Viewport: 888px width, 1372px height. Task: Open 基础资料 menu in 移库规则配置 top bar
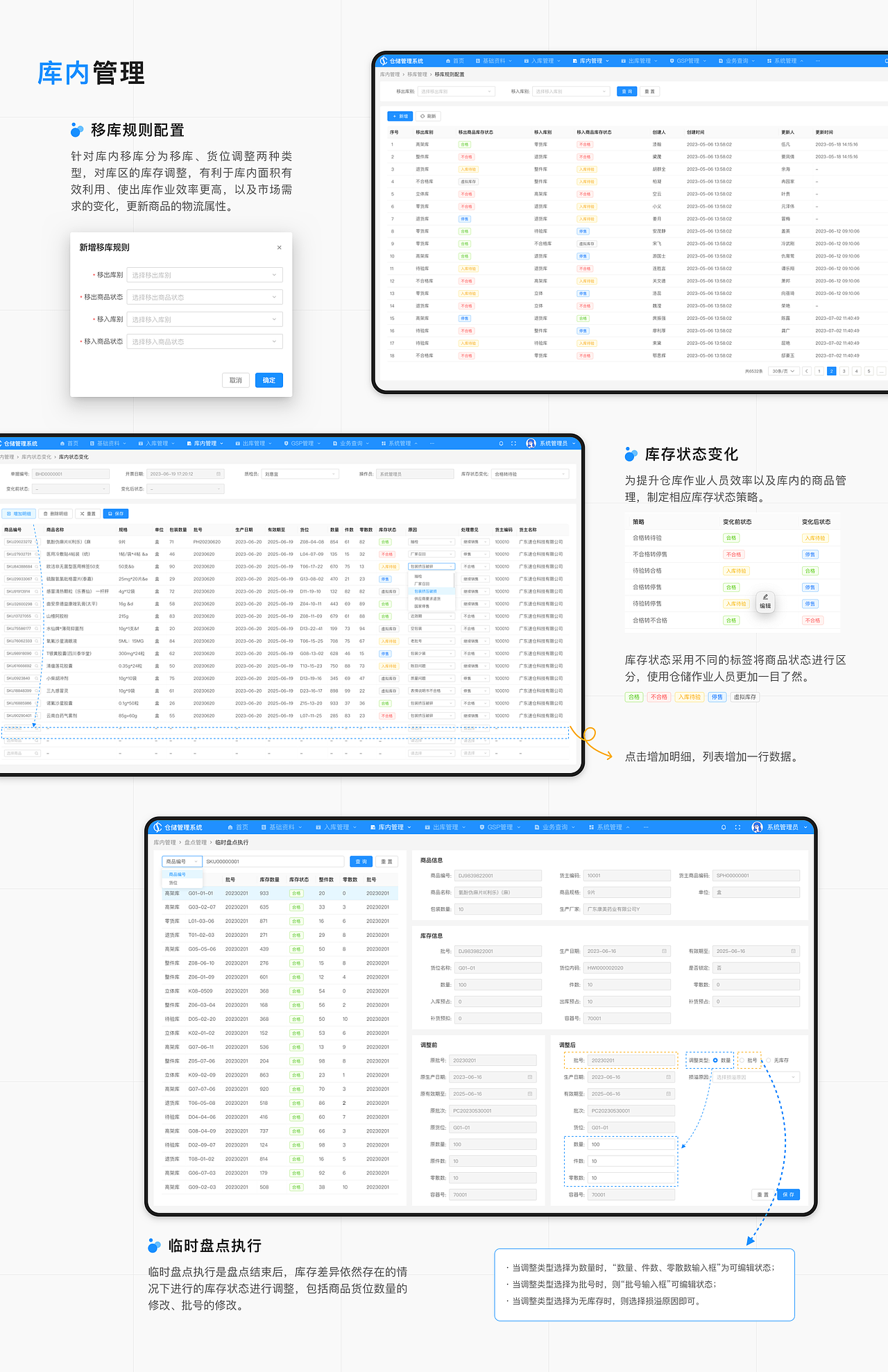494,61
